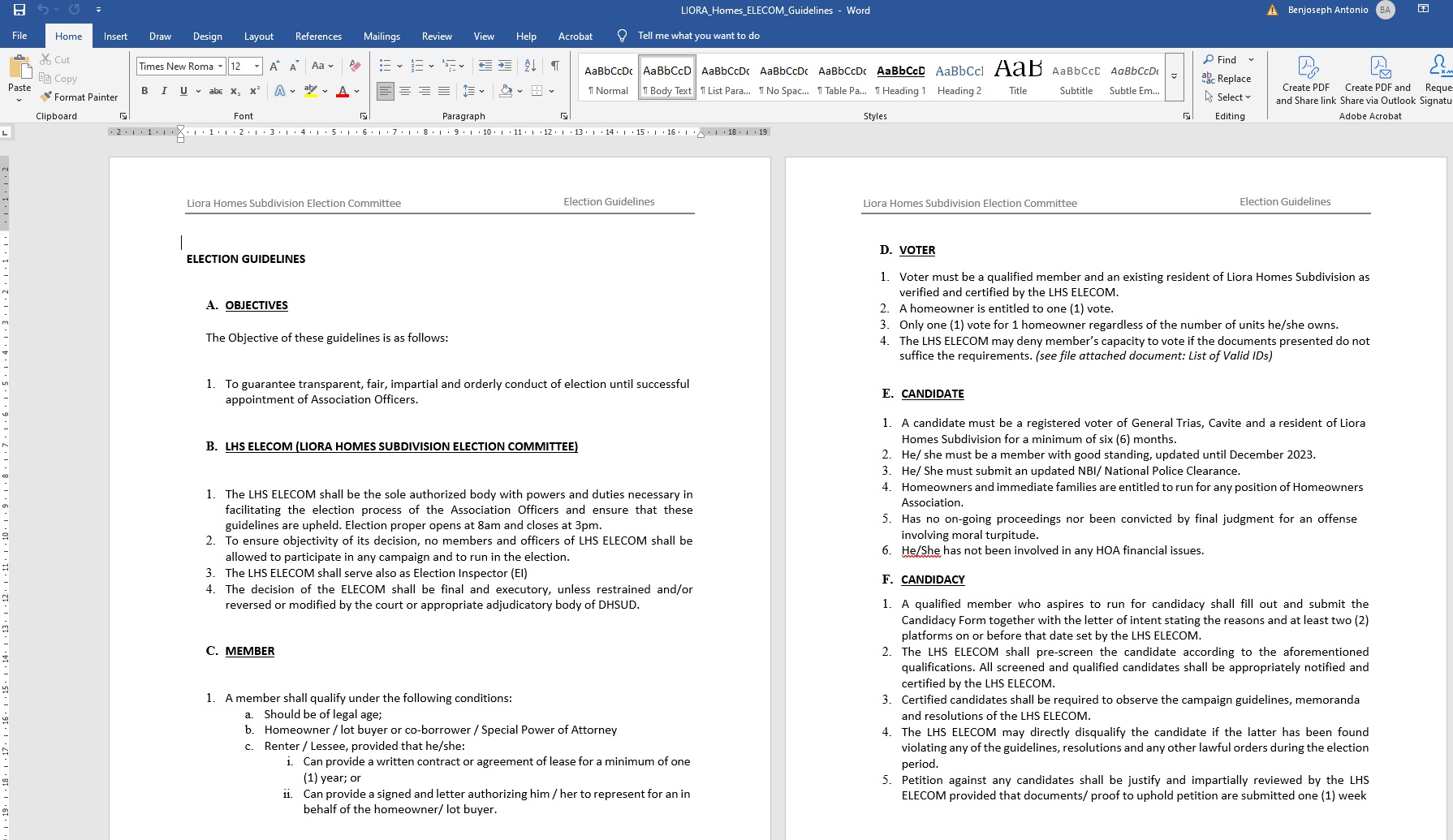Click the user avatar BA in title bar
This screenshot has width=1453, height=840.
pos(1386,11)
